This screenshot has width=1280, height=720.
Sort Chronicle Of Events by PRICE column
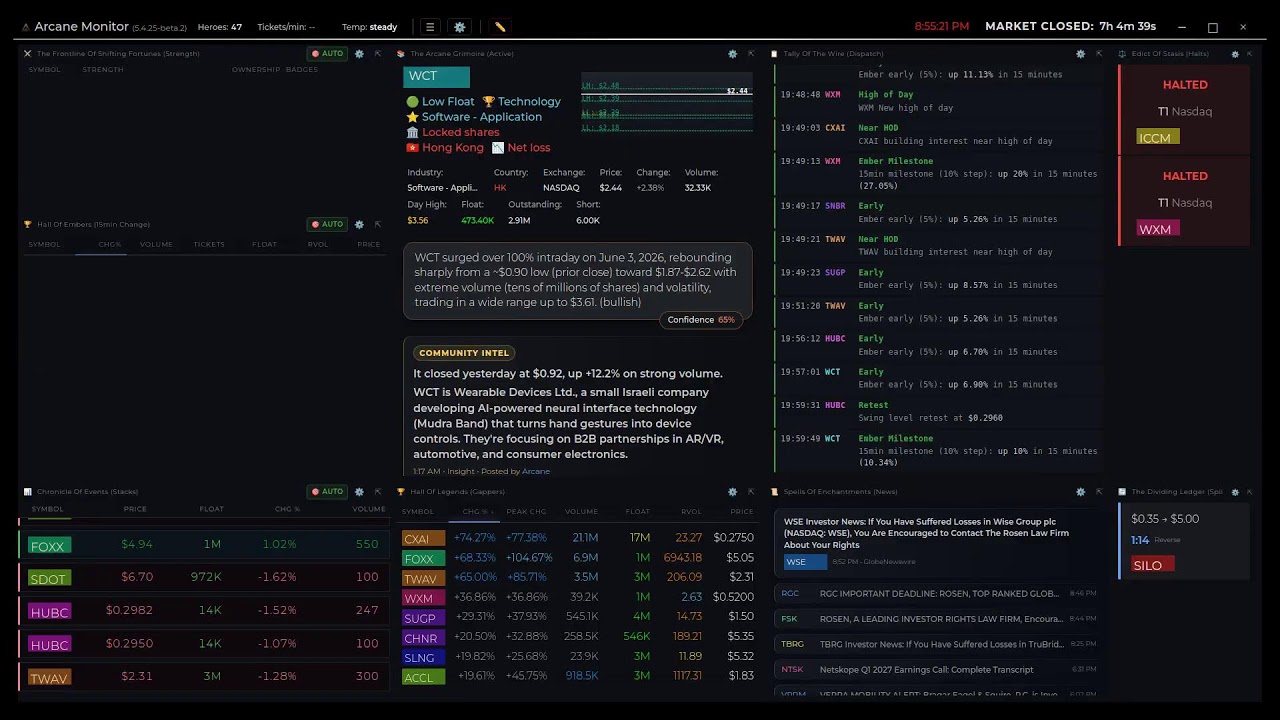click(x=135, y=509)
